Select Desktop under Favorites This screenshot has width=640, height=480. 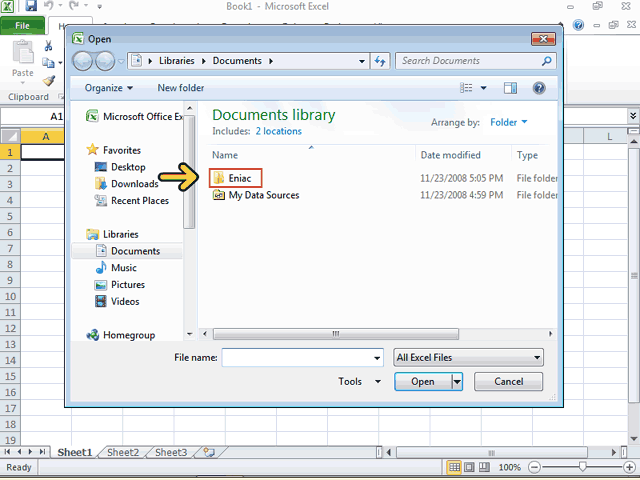[x=120, y=167]
